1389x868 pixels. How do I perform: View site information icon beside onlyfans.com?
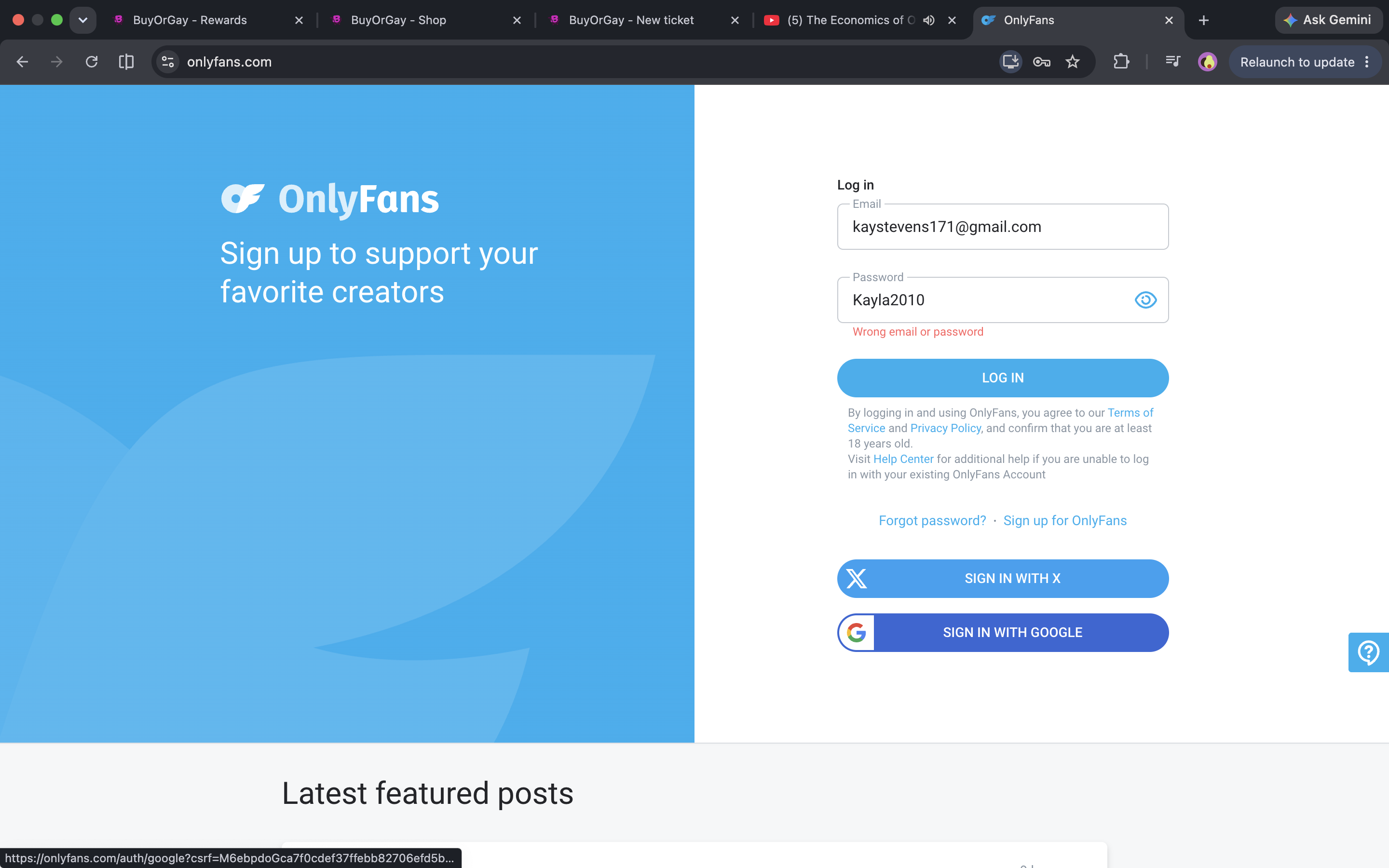pyautogui.click(x=168, y=62)
